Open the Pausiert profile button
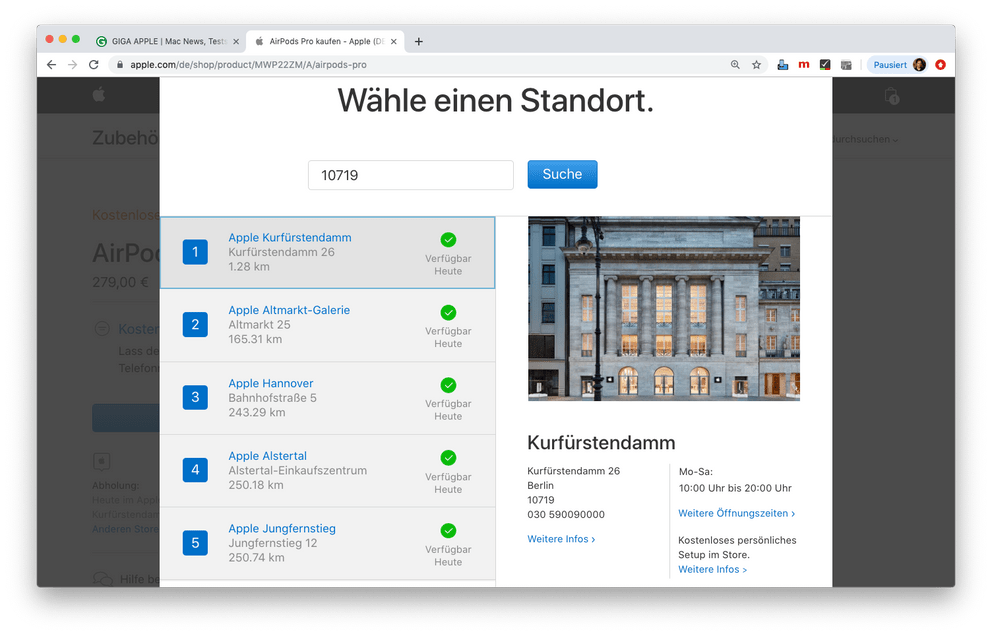The width and height of the screenshot is (992, 636). (898, 65)
